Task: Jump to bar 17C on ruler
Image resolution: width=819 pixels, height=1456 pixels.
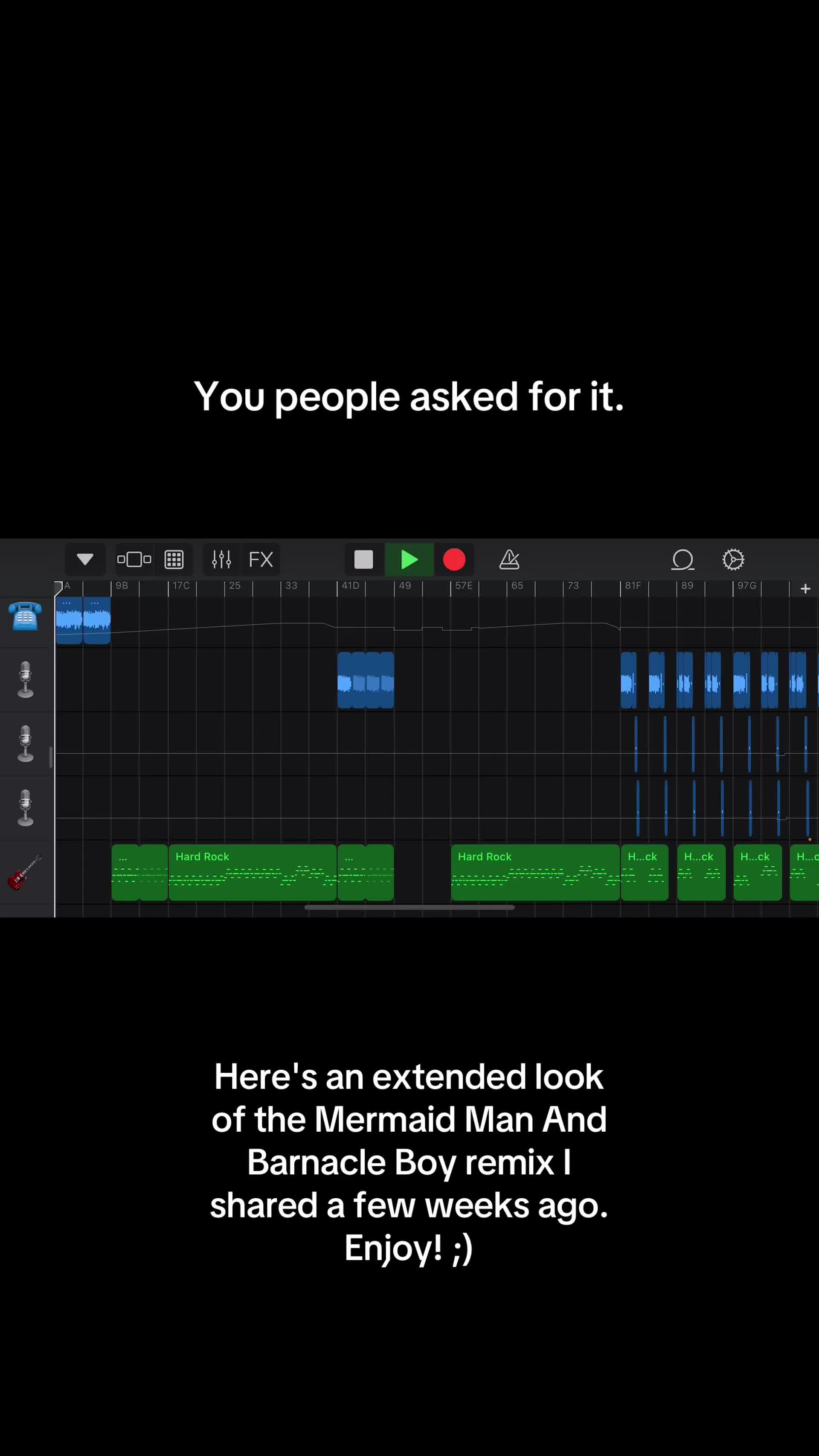Action: tap(181, 585)
